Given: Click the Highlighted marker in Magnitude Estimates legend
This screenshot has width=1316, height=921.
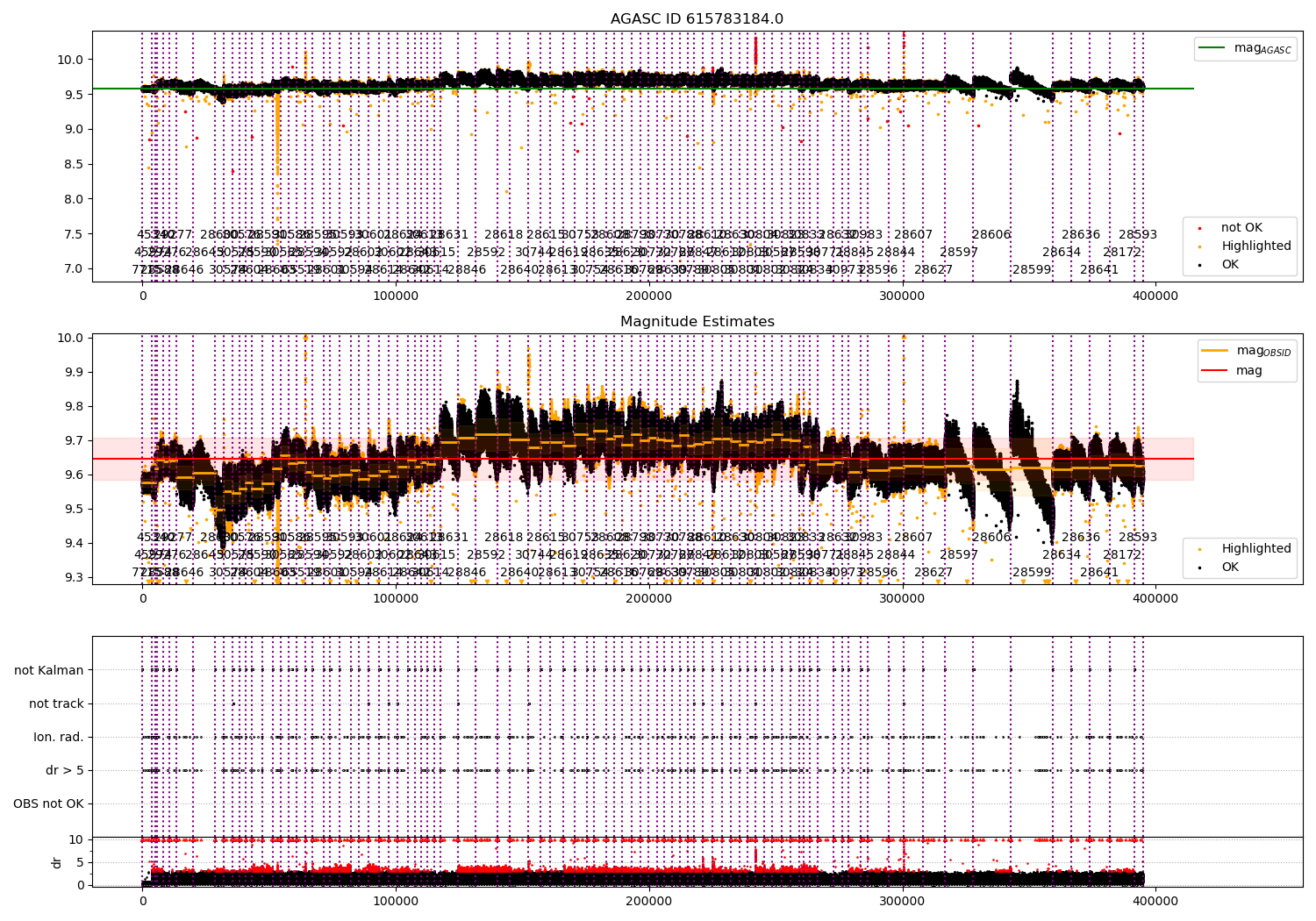Looking at the screenshot, I should click(x=1199, y=549).
